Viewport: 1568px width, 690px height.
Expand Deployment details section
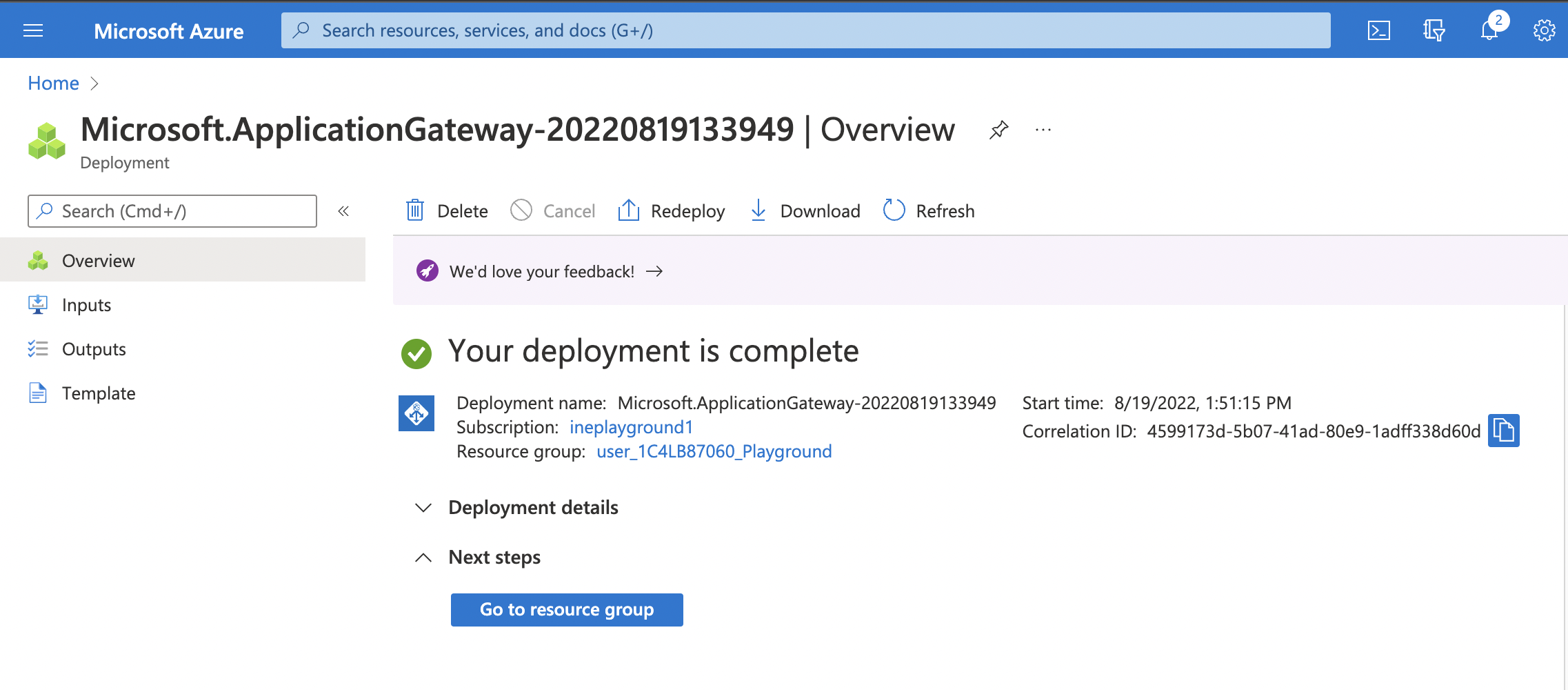423,508
